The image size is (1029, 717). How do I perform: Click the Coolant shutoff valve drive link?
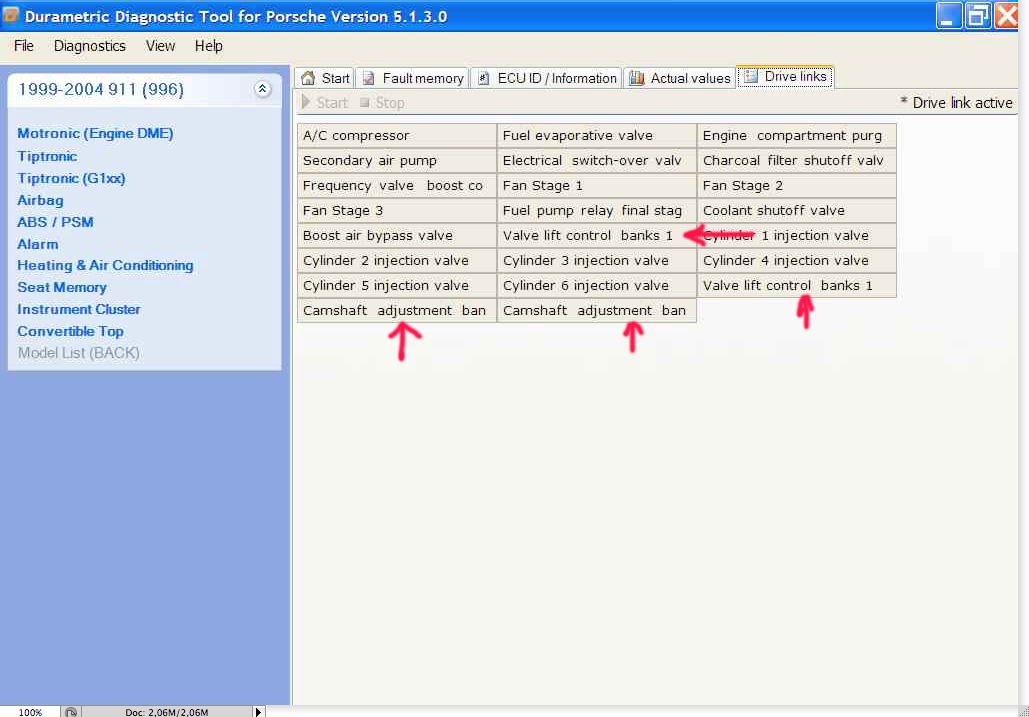pos(797,211)
